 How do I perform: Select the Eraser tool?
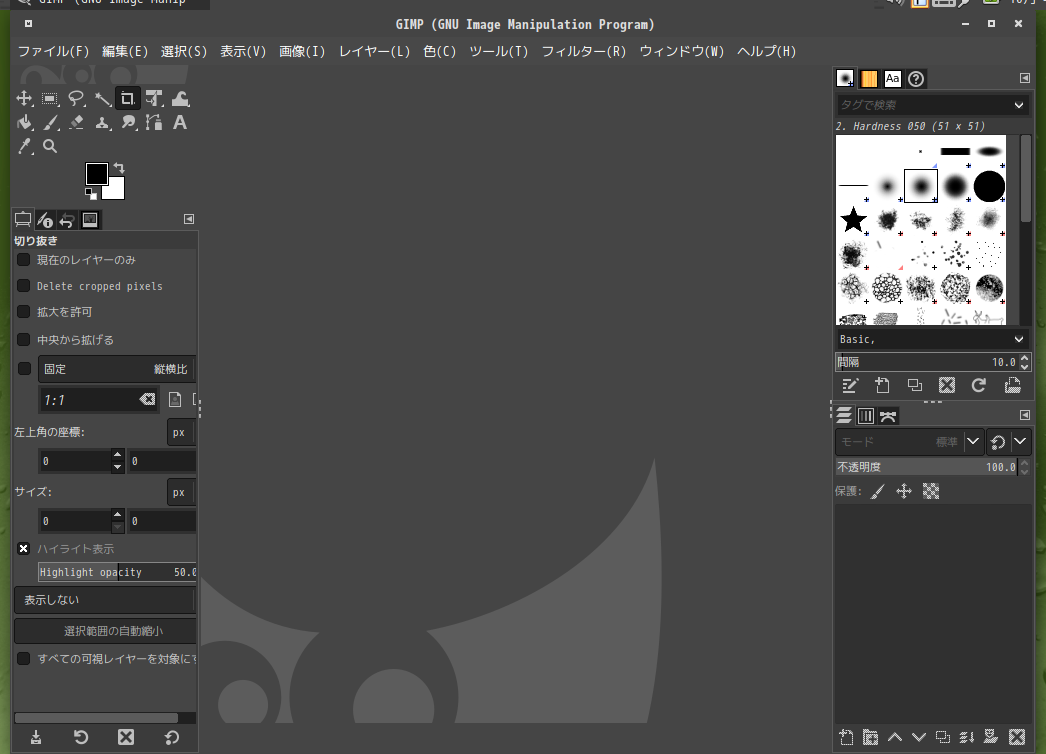point(76,123)
